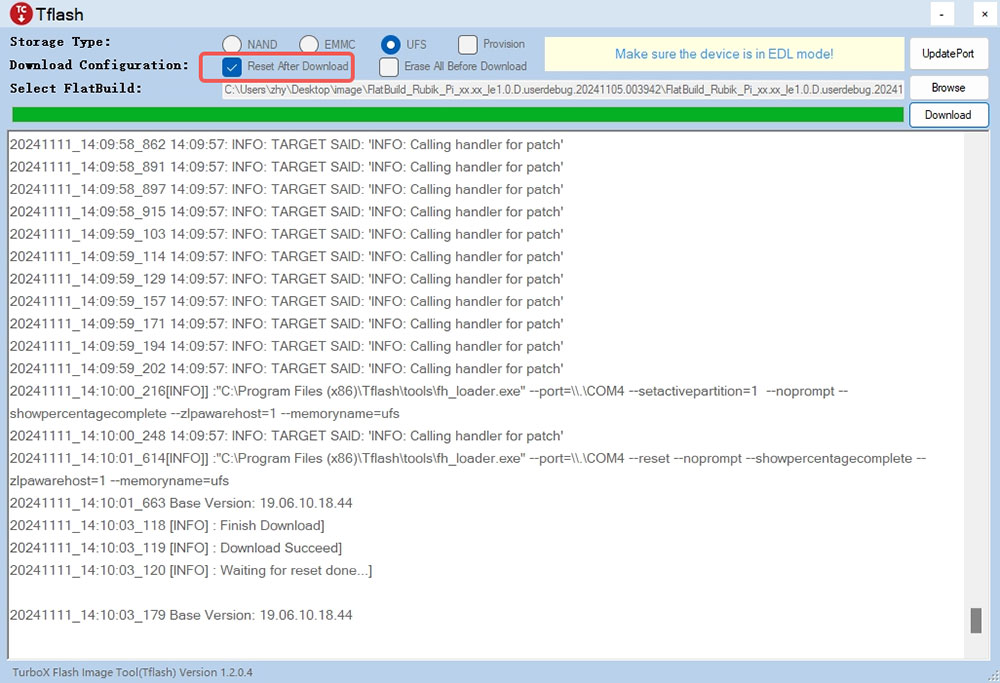The image size is (1000, 683).
Task: Click the FlatBuild path field
Action: pos(563,89)
